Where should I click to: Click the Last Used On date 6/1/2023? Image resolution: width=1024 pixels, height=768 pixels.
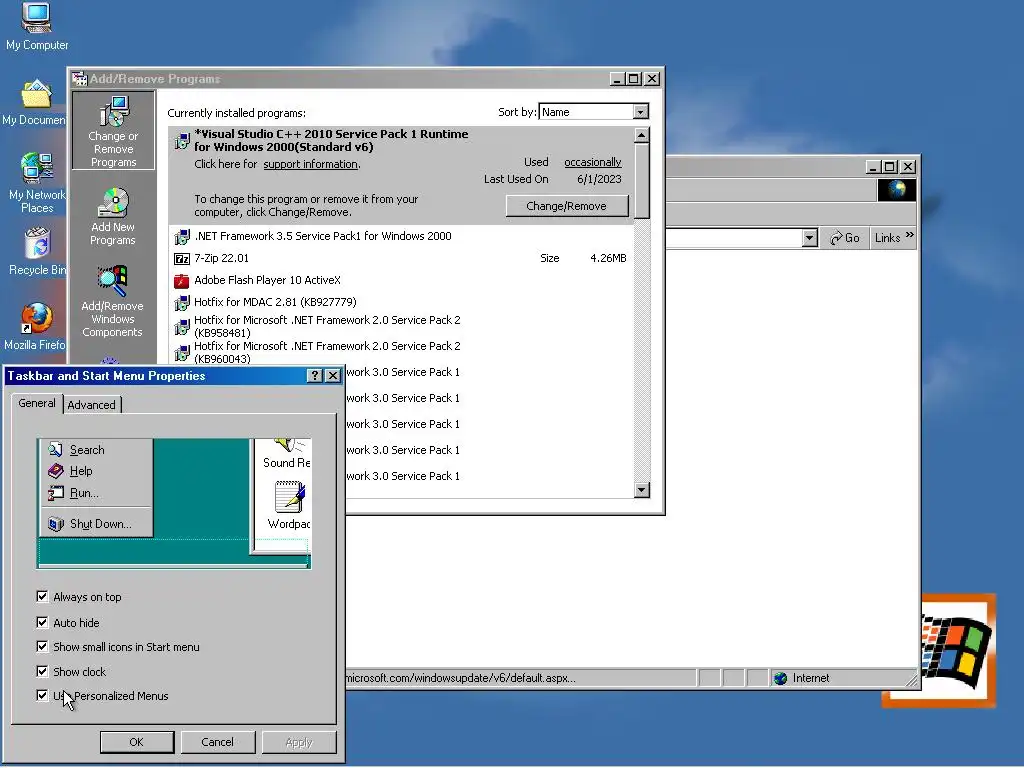[600, 180]
